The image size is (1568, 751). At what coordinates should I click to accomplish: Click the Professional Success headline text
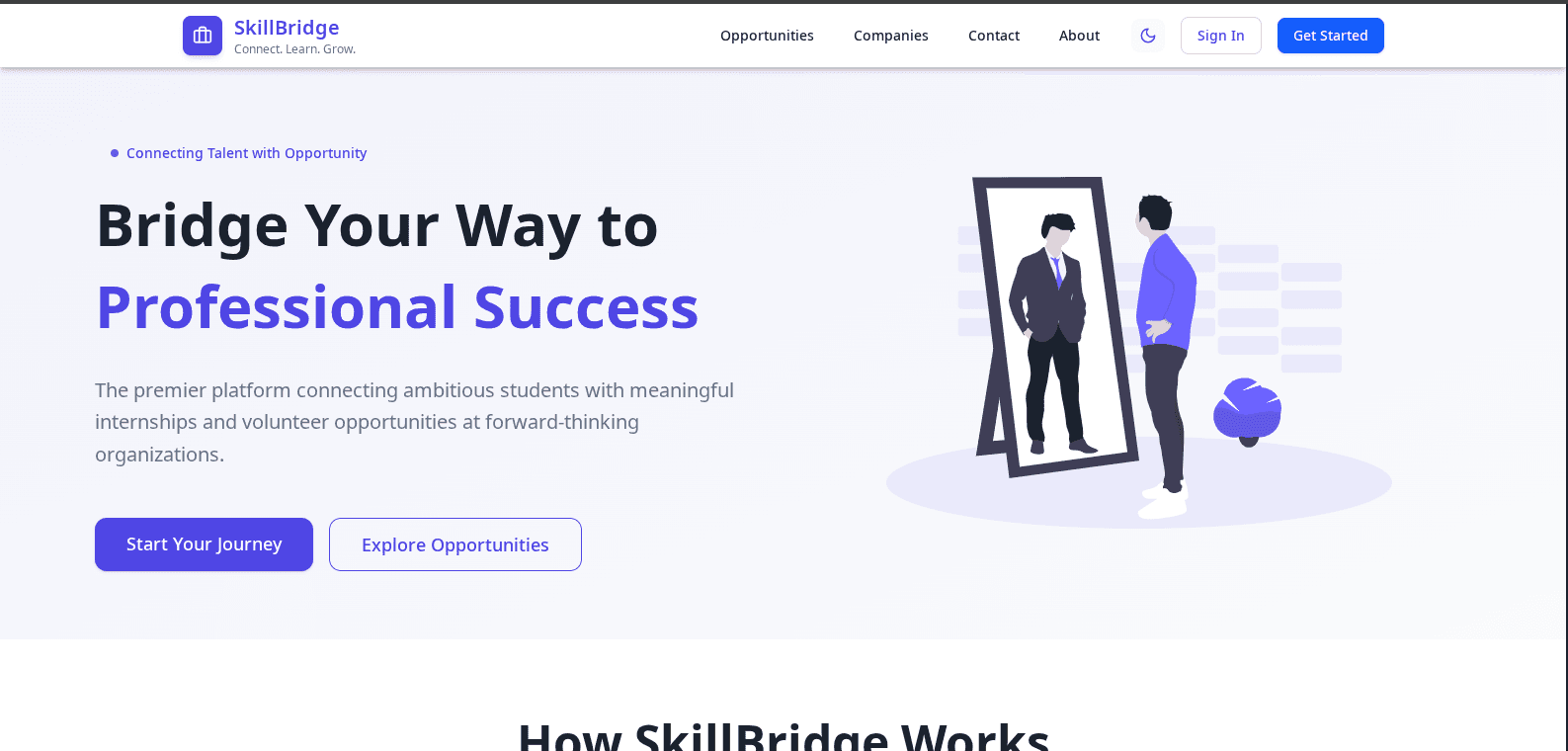397,307
